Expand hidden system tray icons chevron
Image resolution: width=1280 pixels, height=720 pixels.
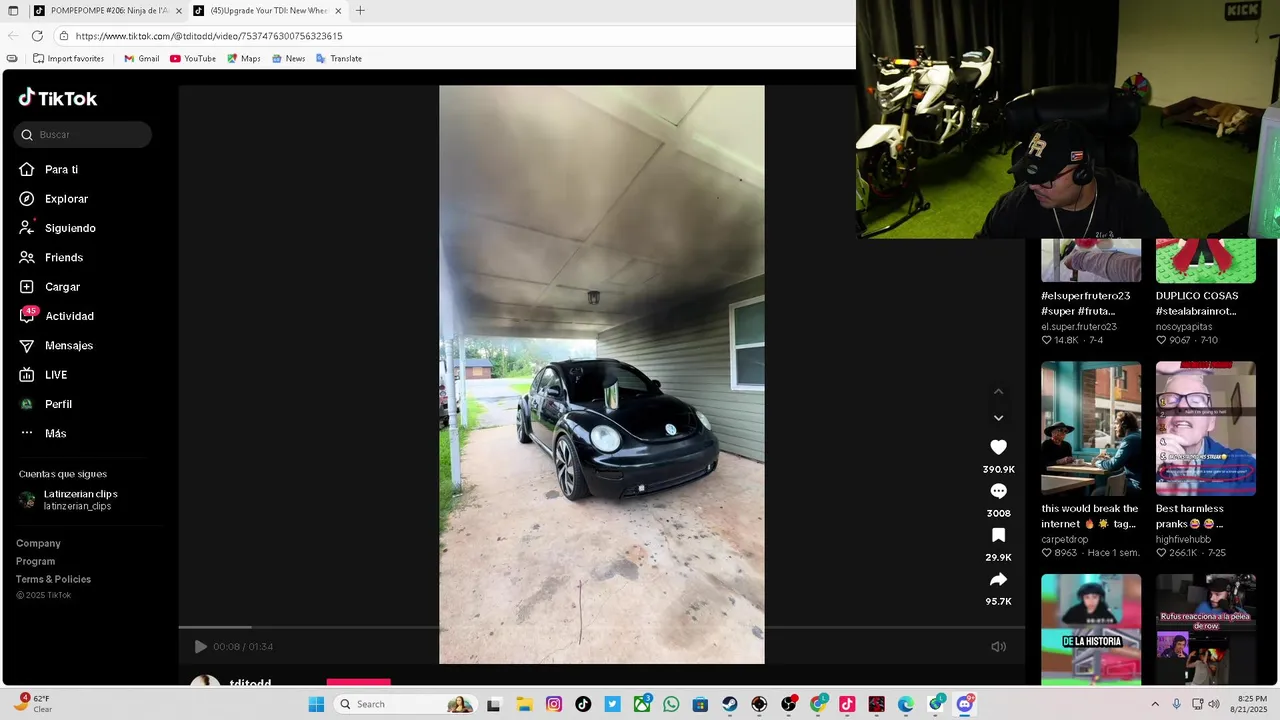(x=1155, y=704)
